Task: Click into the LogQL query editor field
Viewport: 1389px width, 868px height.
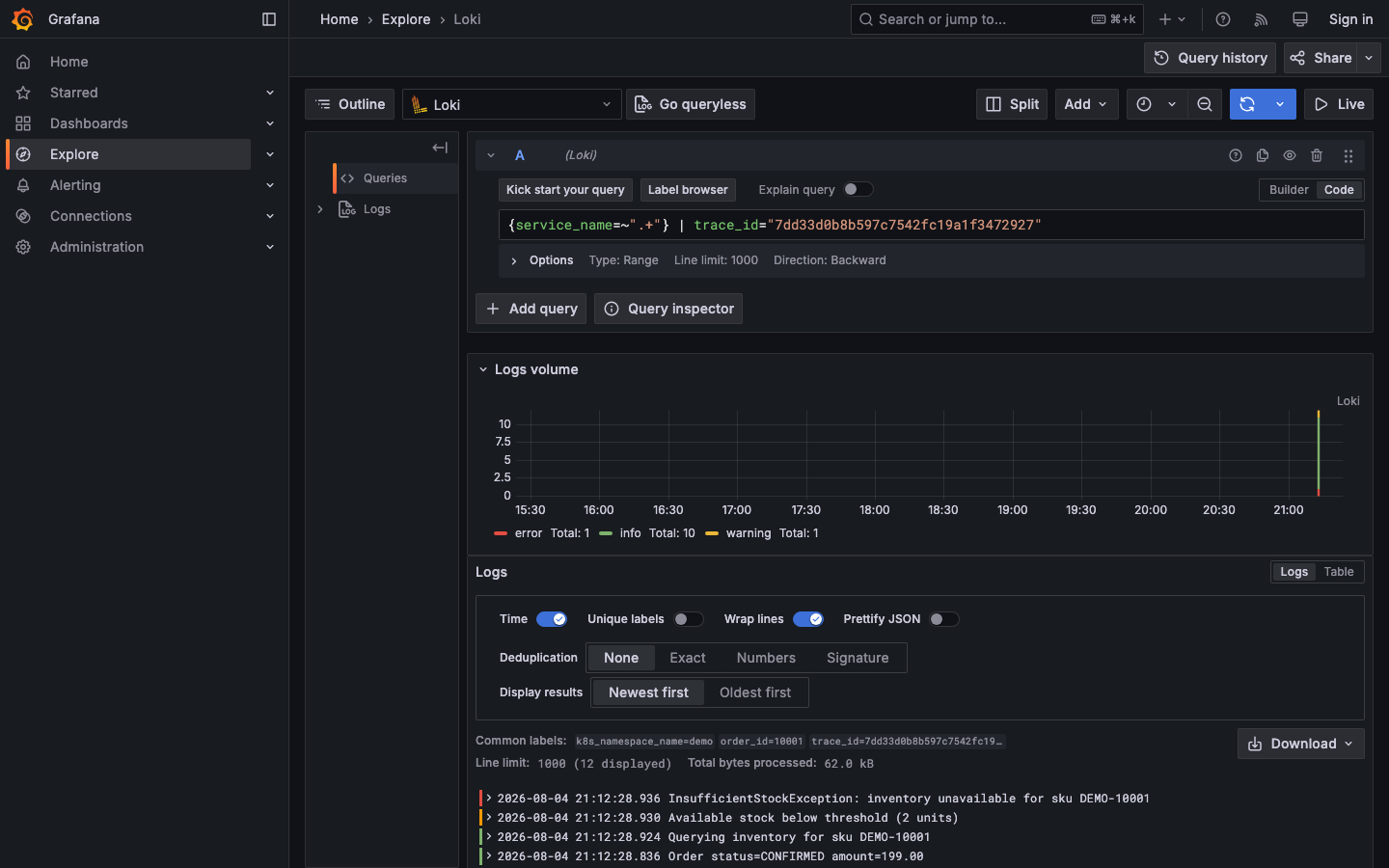Action: pyautogui.click(x=931, y=225)
